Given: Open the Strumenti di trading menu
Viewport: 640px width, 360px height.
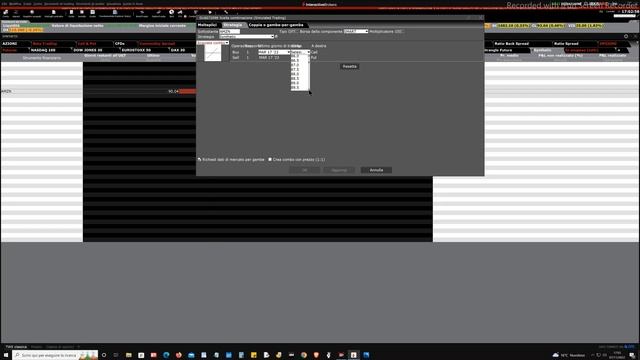Looking at the screenshot, I should click(x=59, y=4).
